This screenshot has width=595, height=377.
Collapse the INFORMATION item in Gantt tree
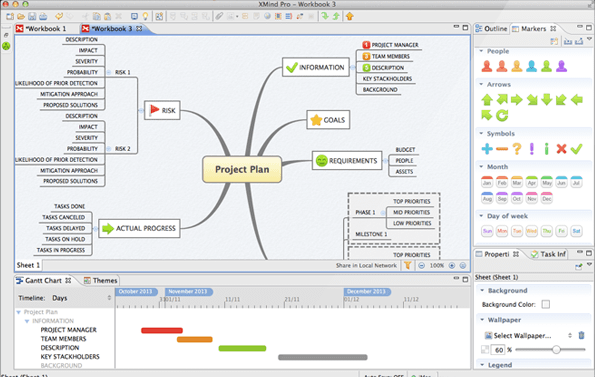click(x=27, y=321)
